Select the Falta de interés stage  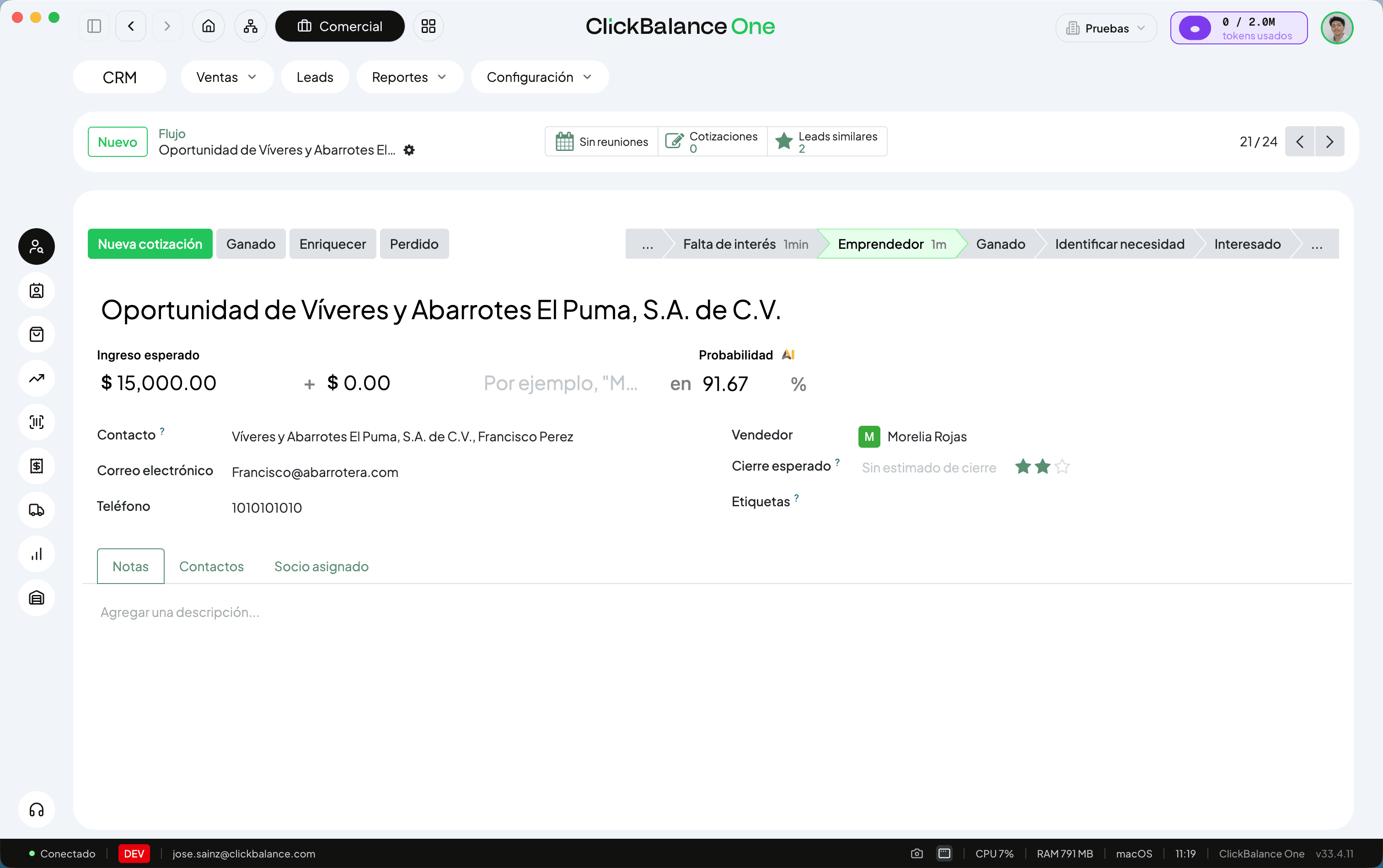click(745, 245)
